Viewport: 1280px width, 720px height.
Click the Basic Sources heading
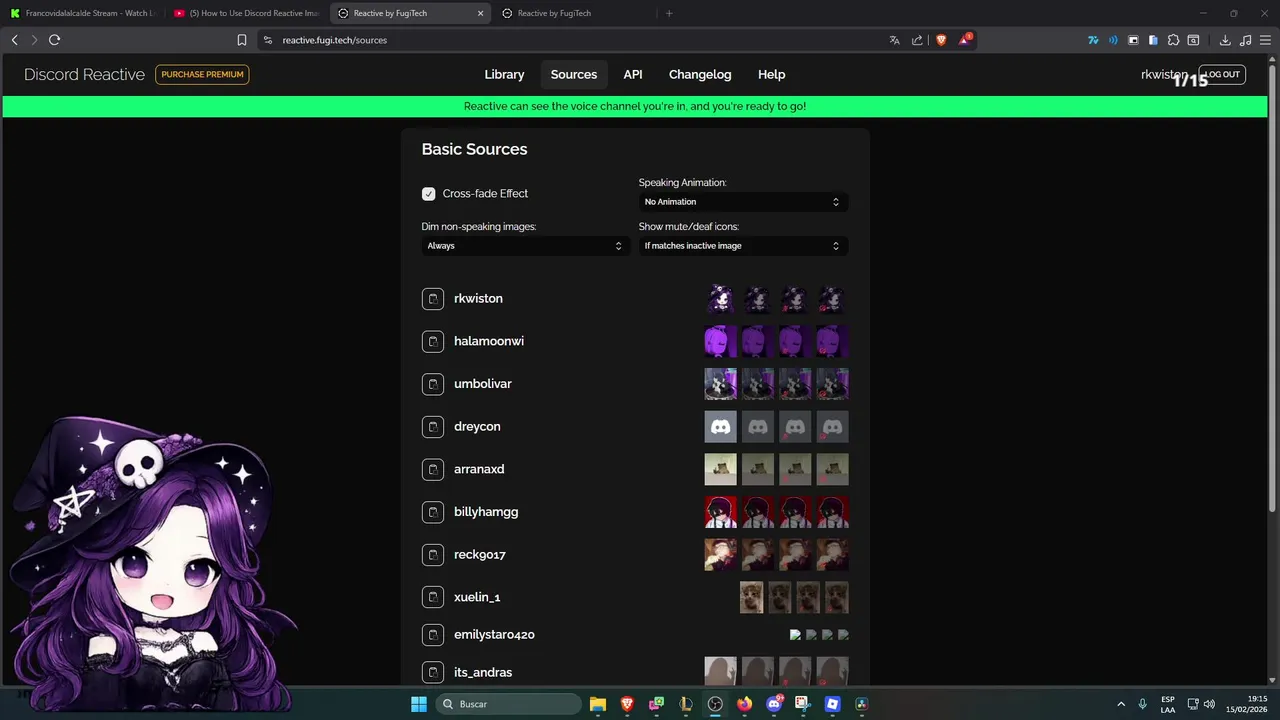[474, 150]
